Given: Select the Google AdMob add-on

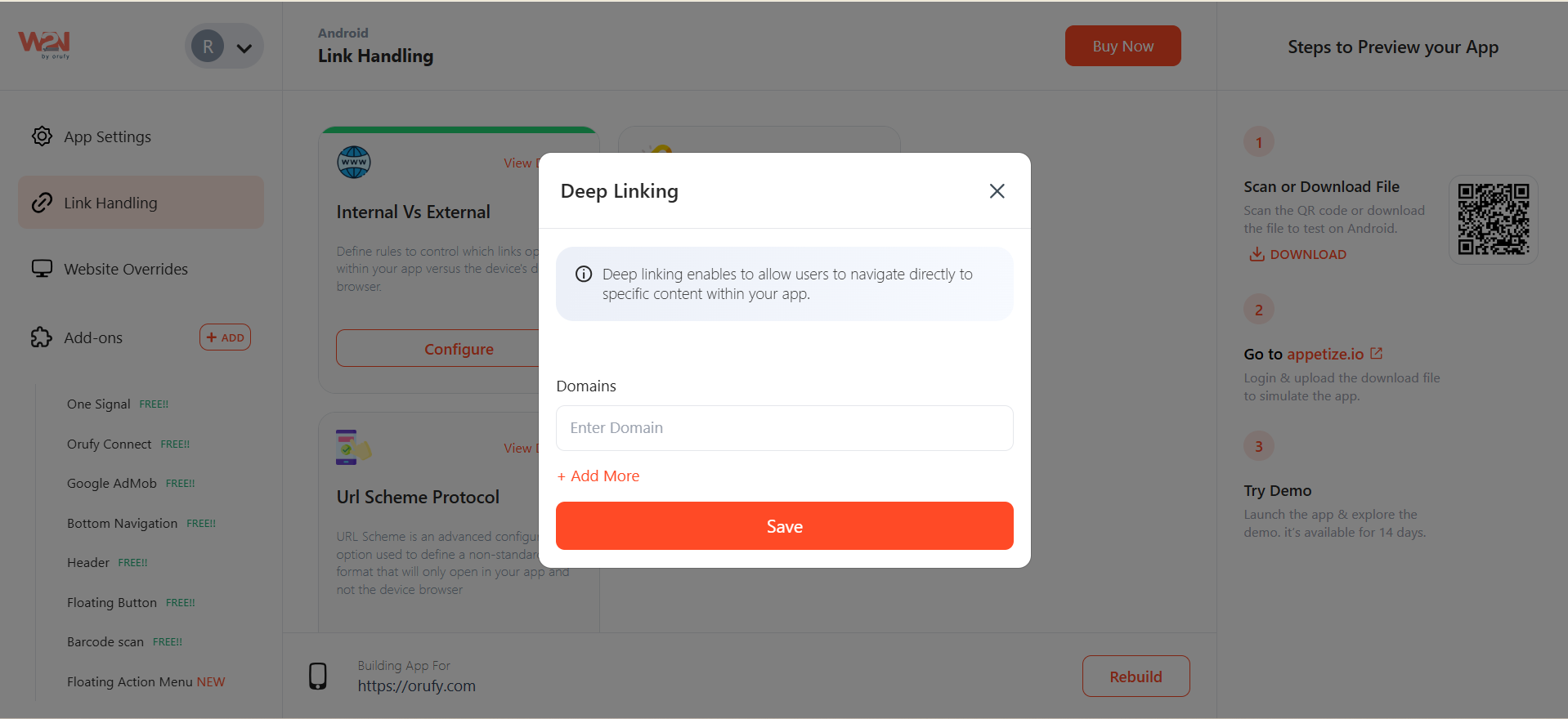Looking at the screenshot, I should click(x=112, y=483).
